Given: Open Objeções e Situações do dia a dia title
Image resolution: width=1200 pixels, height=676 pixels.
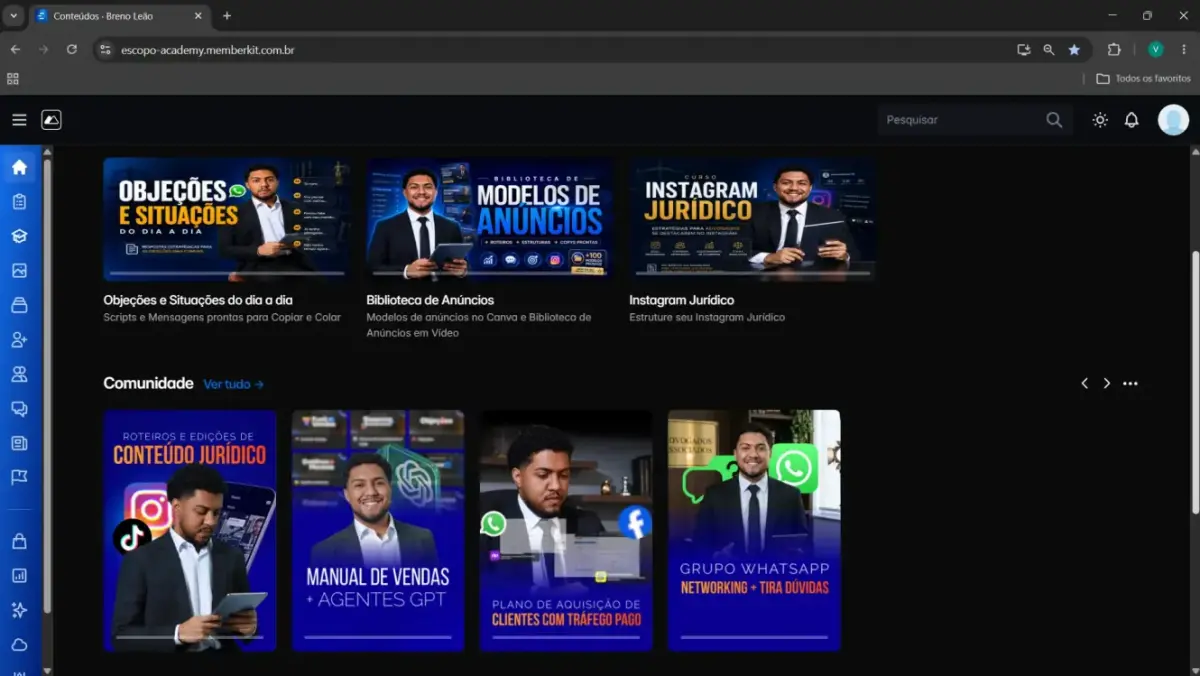Looking at the screenshot, I should 198,300.
